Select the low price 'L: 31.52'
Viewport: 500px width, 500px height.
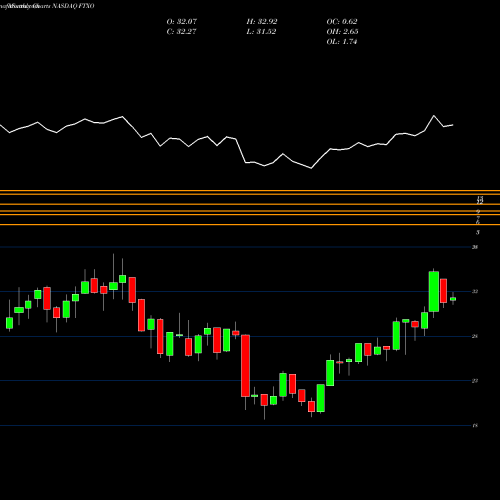pos(261,31)
